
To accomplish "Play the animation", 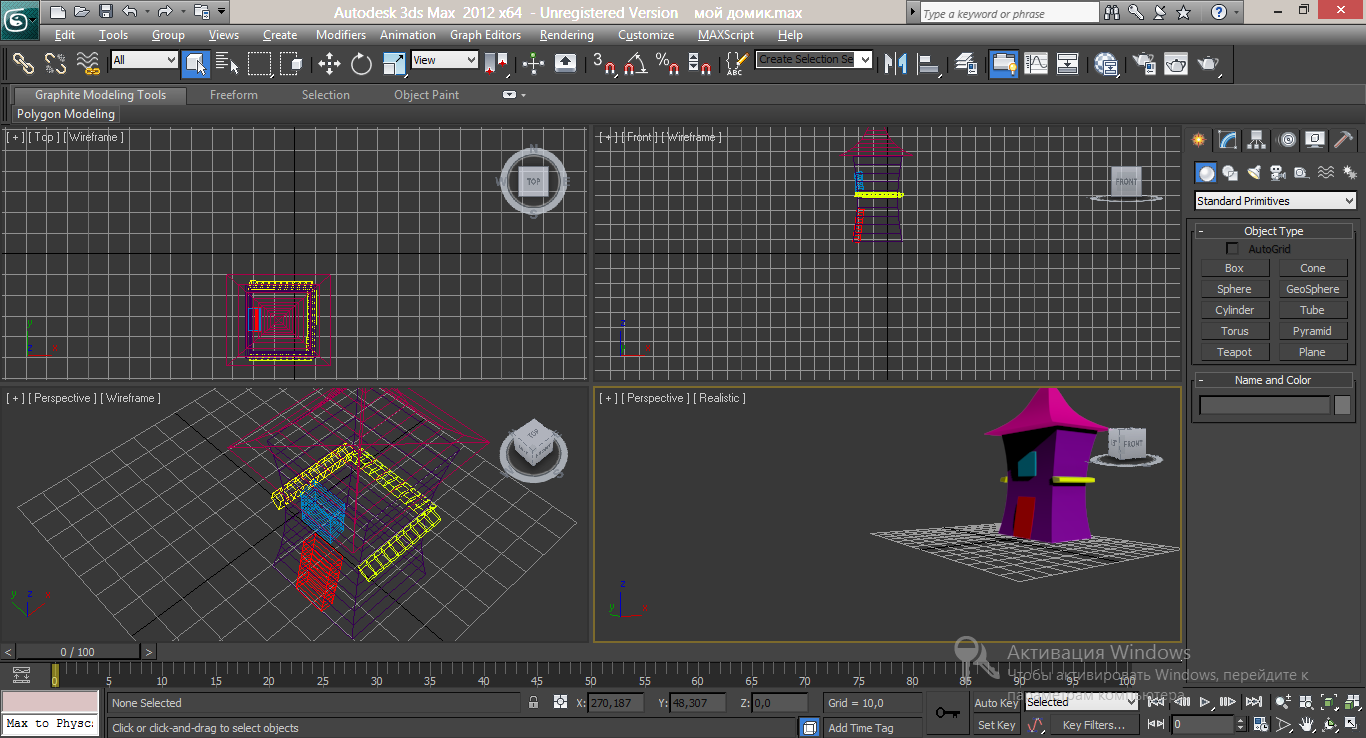I will (x=1207, y=703).
